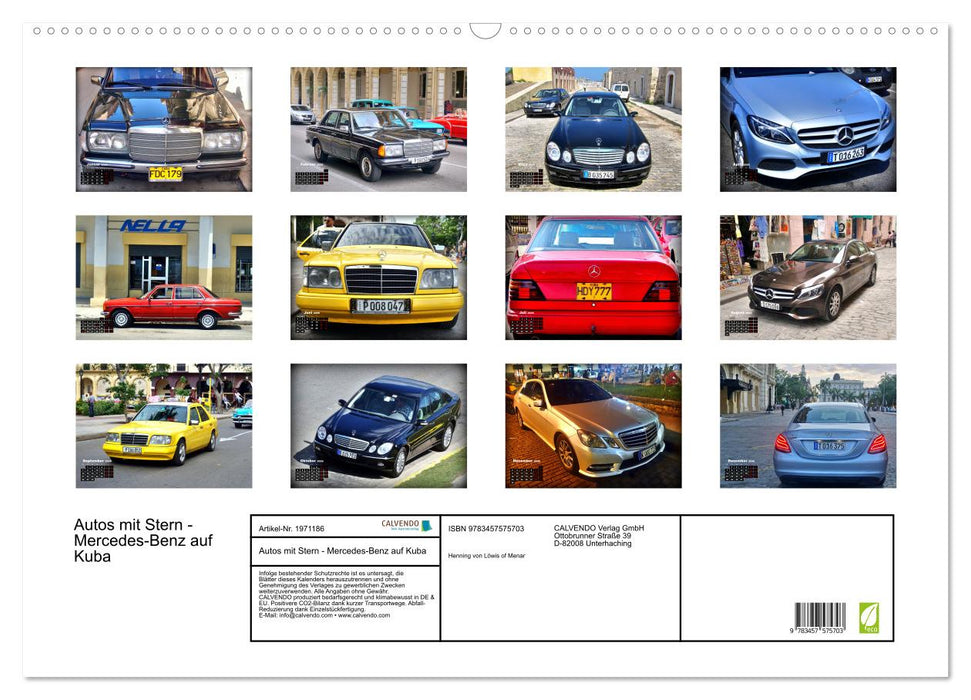
Task: Click the NELLA sign above the red sedan
Action: point(154,225)
